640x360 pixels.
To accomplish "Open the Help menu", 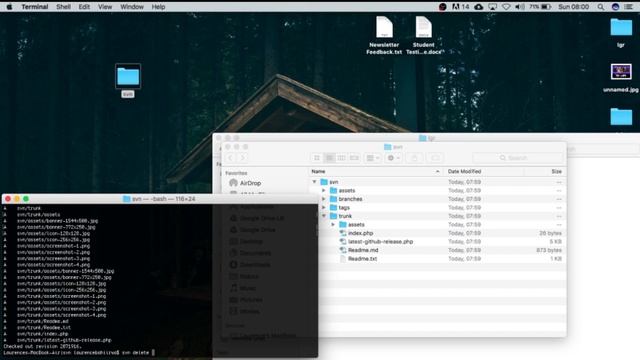I will tap(158, 7).
